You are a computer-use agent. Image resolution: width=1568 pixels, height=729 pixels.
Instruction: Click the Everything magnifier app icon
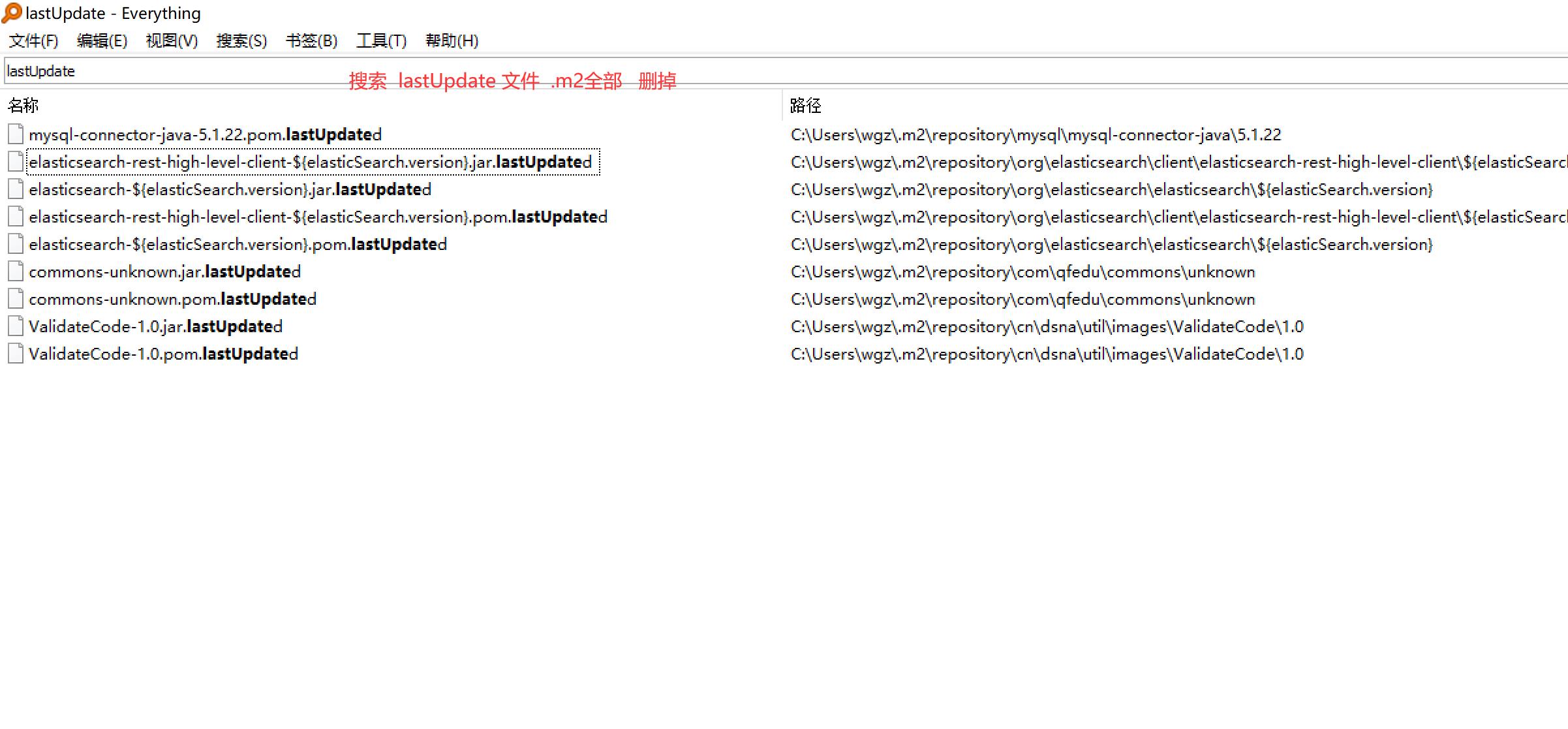click(x=12, y=13)
